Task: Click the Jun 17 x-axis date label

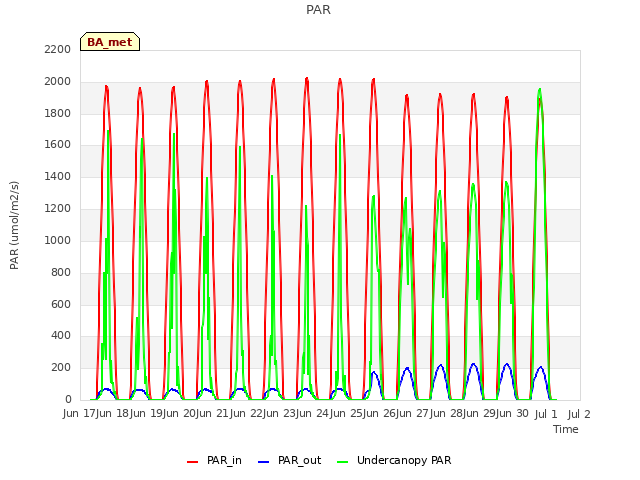Action: click(80, 414)
